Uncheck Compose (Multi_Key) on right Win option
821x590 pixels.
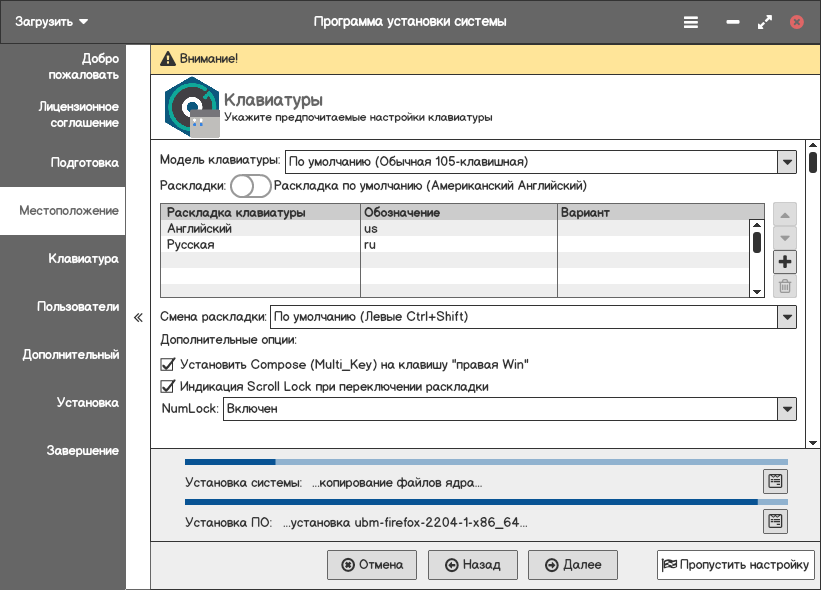click(x=168, y=364)
